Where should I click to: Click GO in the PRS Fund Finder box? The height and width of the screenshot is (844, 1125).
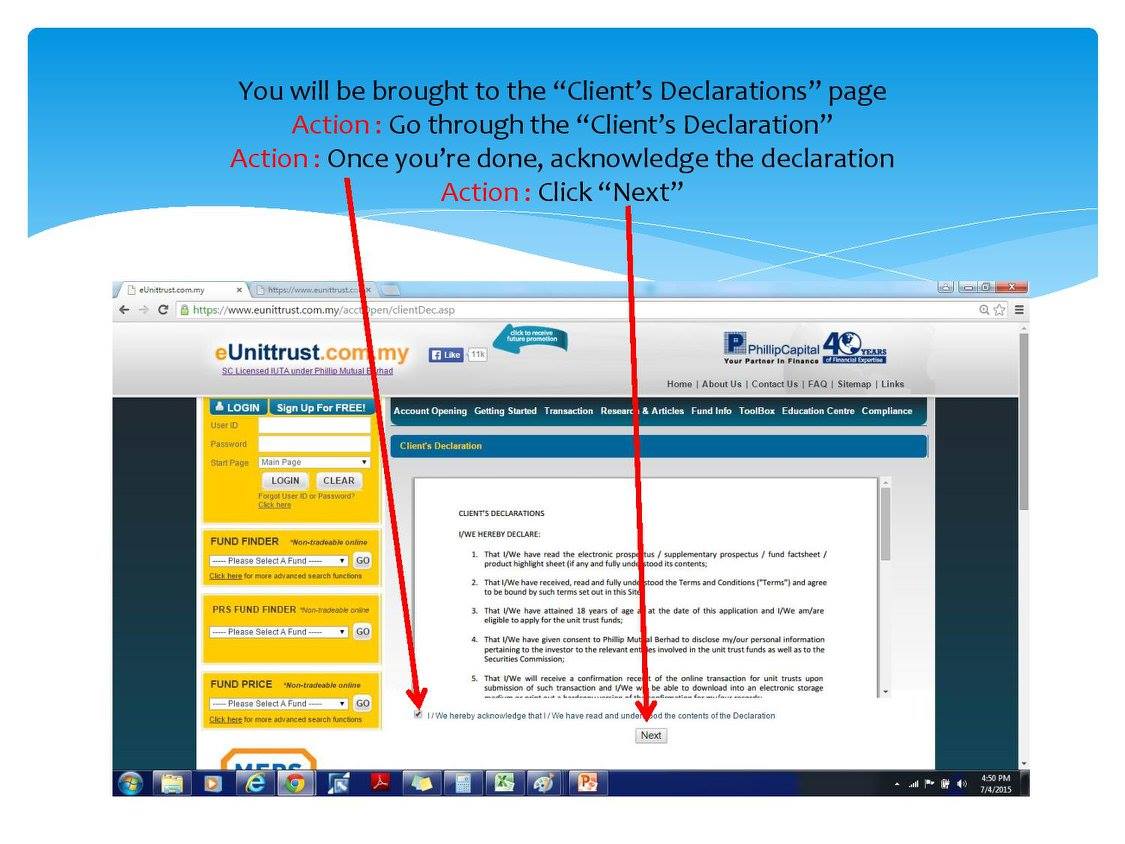(x=363, y=632)
